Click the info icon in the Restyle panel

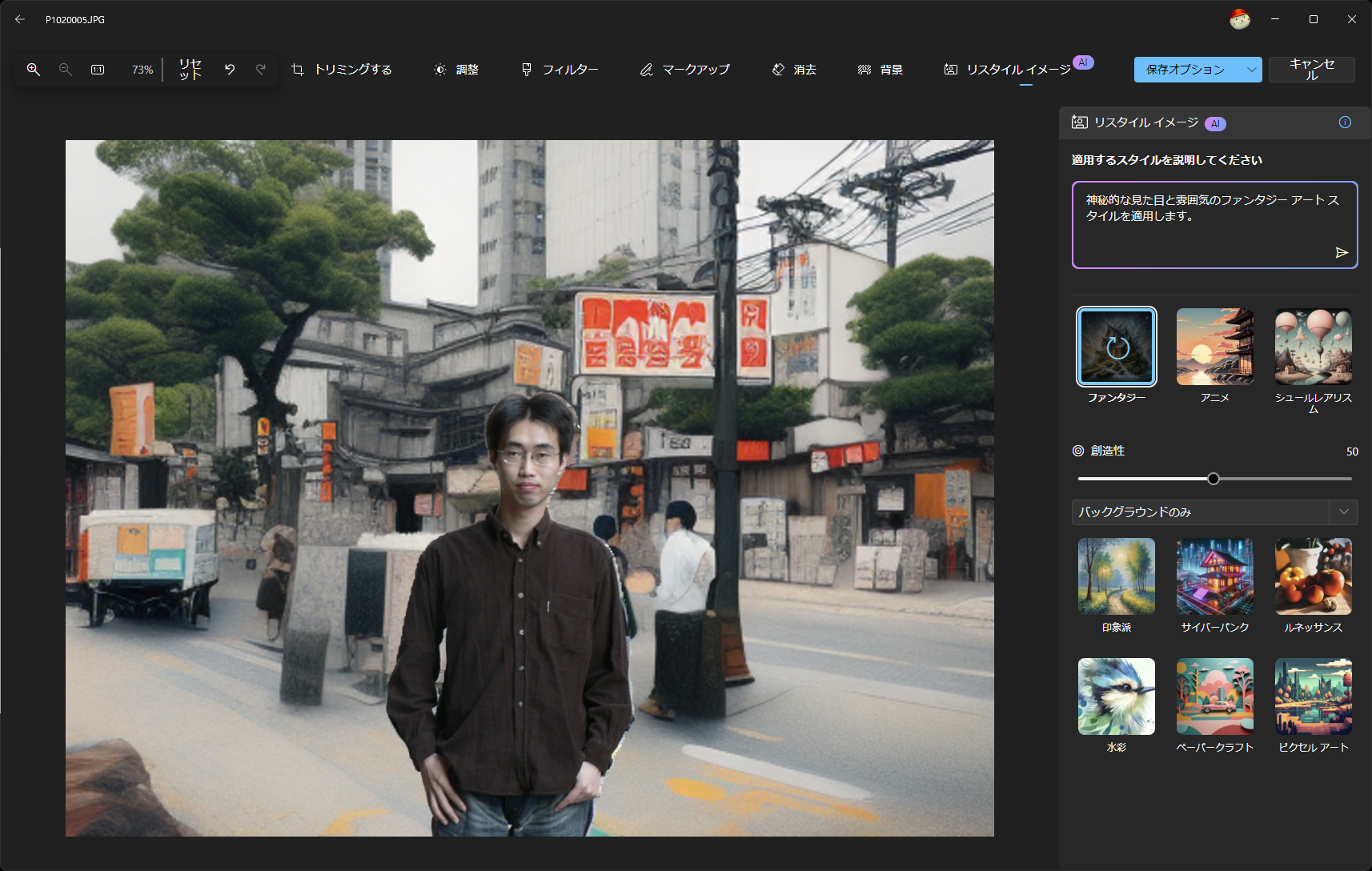[1345, 122]
